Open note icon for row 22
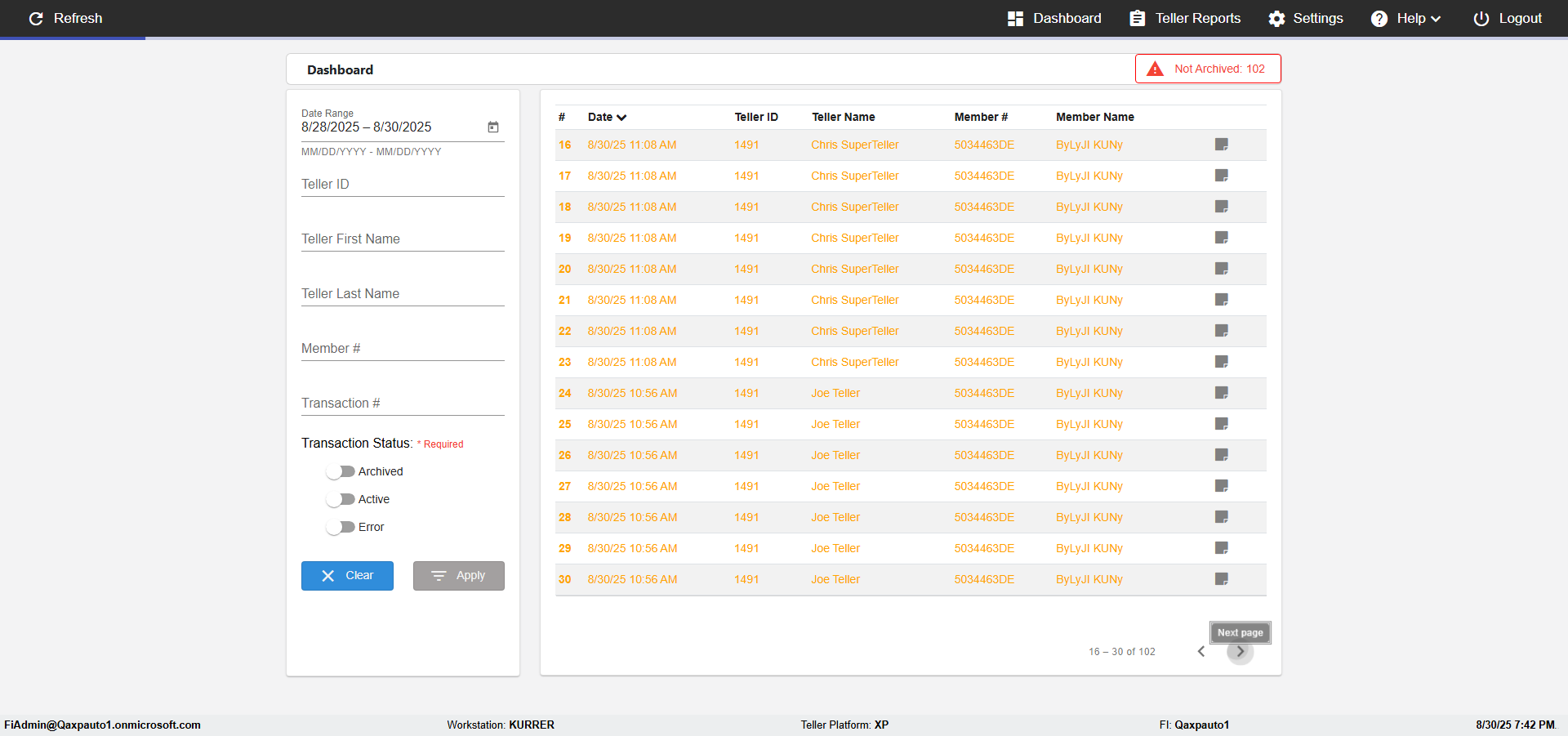Screen dimensions: 1568x736 (x=1222, y=331)
